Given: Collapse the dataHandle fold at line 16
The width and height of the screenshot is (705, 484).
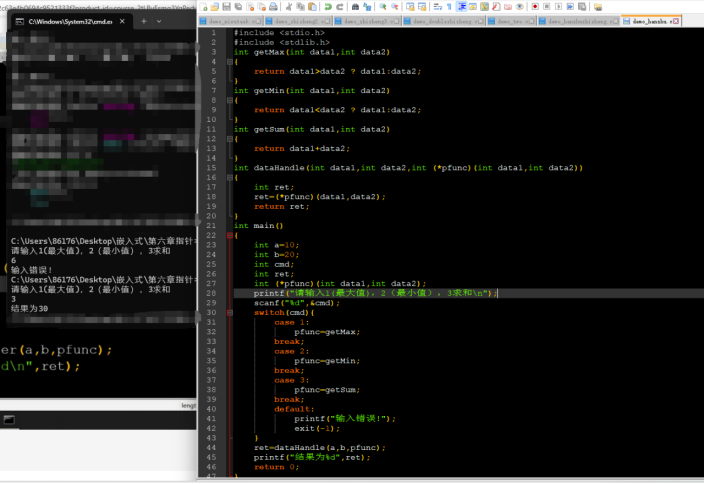Looking at the screenshot, I should (230, 177).
